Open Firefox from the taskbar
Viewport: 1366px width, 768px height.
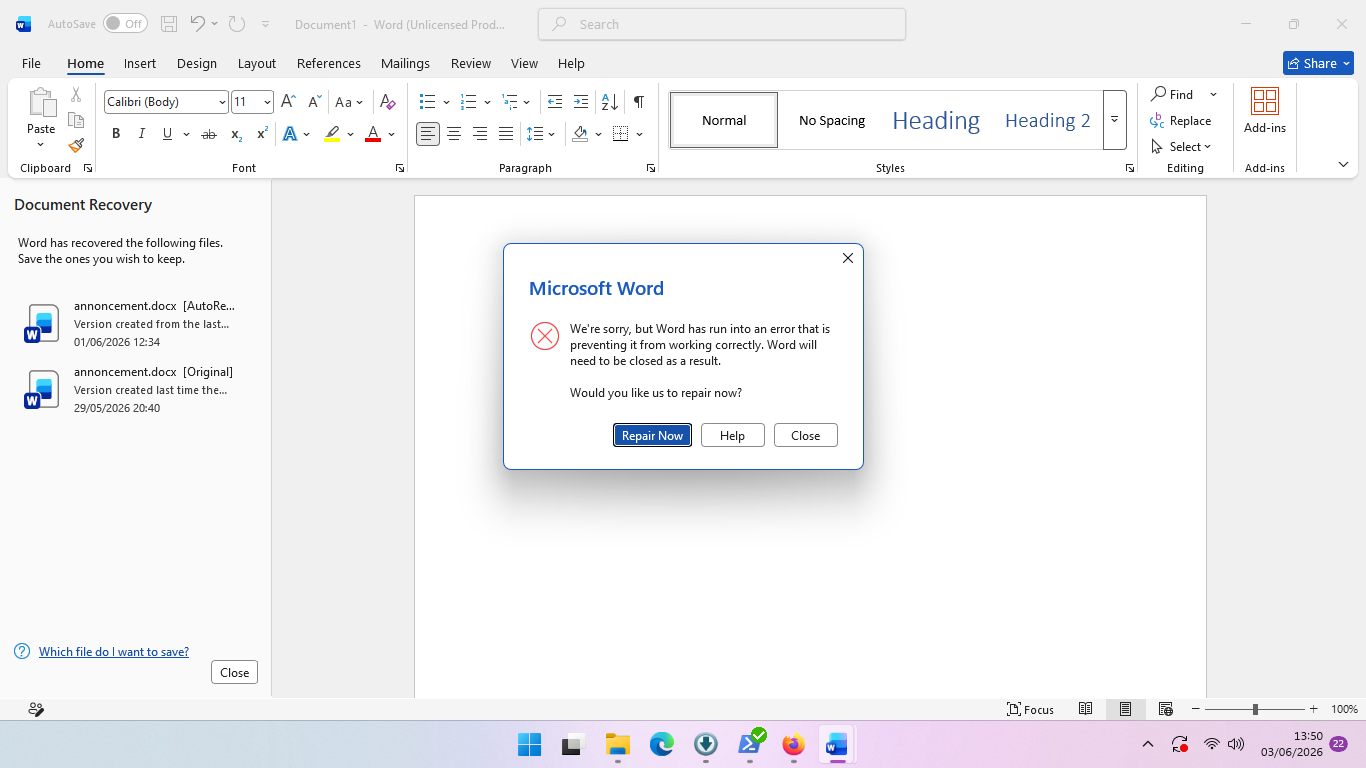793,744
